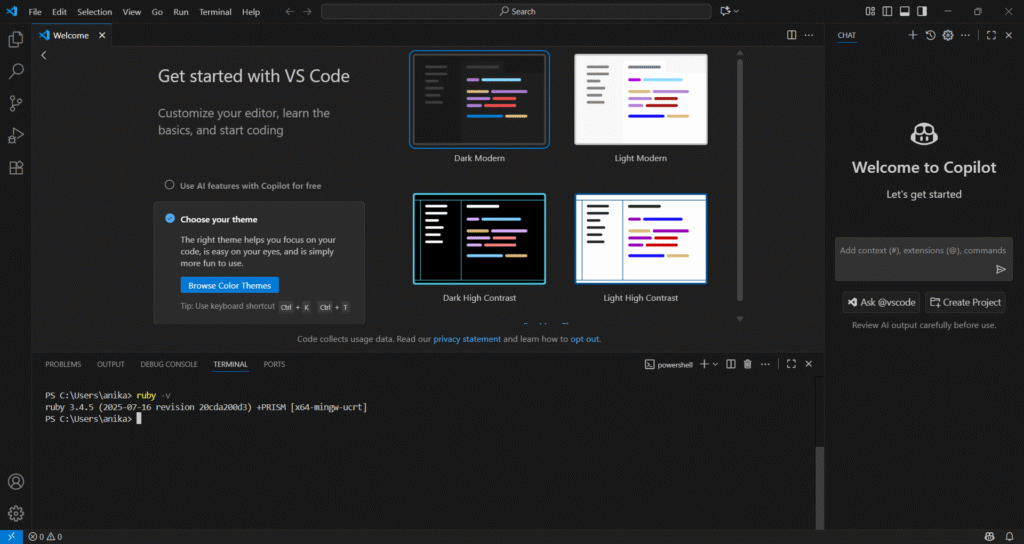Choose the Light Modern theme preview

[640, 99]
